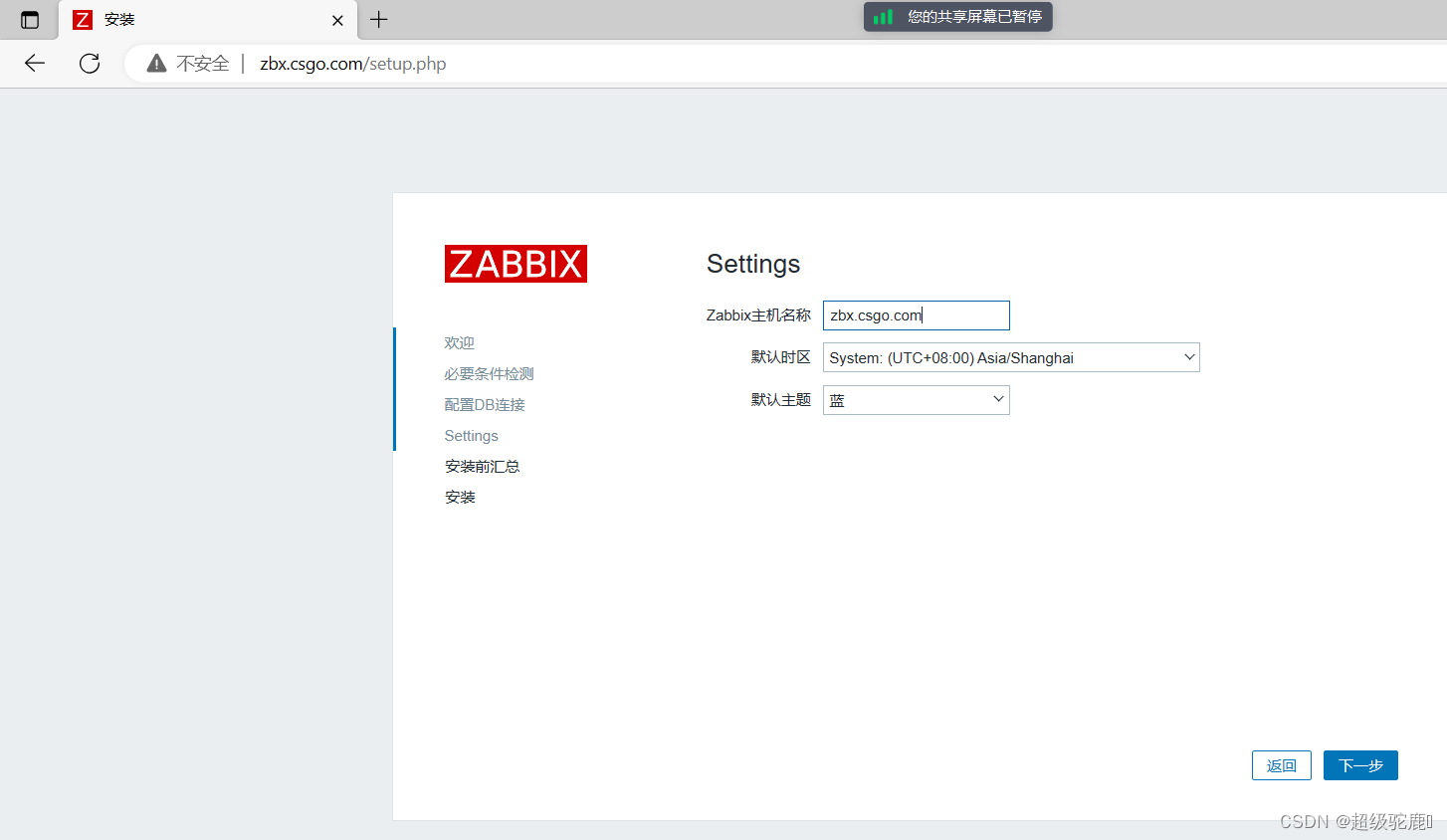The height and width of the screenshot is (840, 1447).
Task: Click the Zabbix主机名称 input field
Action: click(x=917, y=315)
